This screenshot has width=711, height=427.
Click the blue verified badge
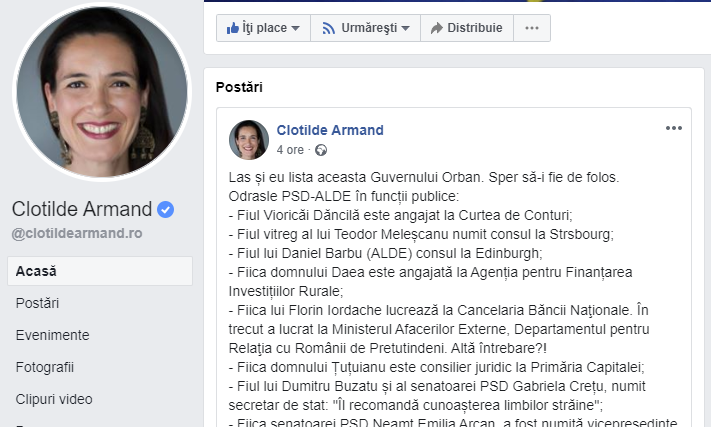click(166, 209)
